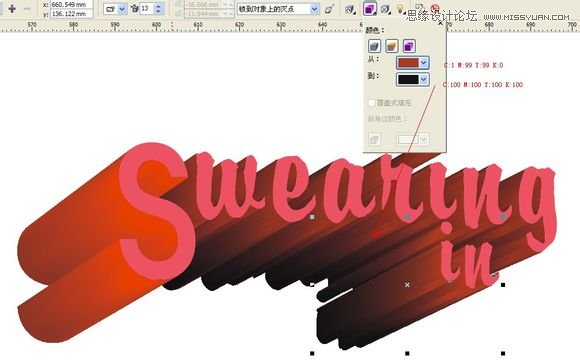Open the extrude rotation tool
Image resolution: width=580 pixels, height=363 pixels.
tap(349, 9)
